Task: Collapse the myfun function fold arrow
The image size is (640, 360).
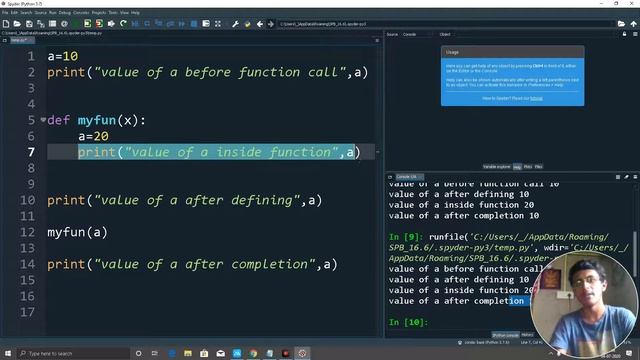Action: [43, 120]
